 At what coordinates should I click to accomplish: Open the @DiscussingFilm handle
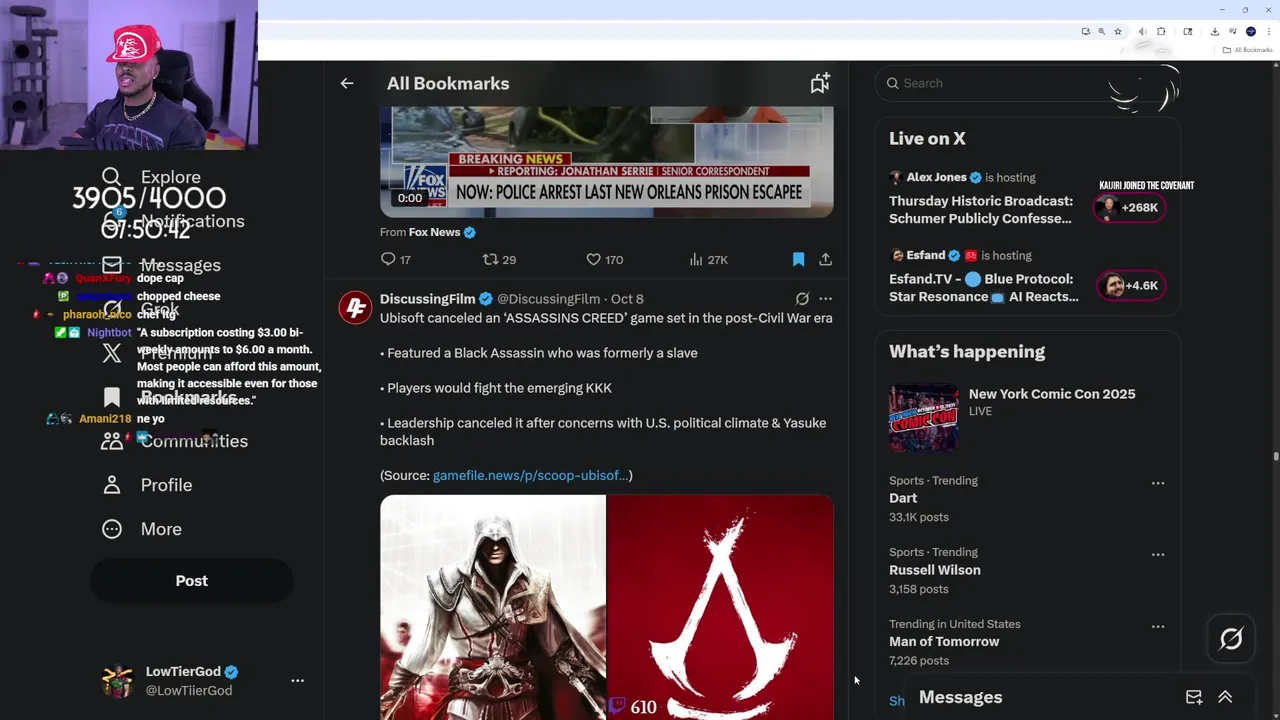point(548,299)
